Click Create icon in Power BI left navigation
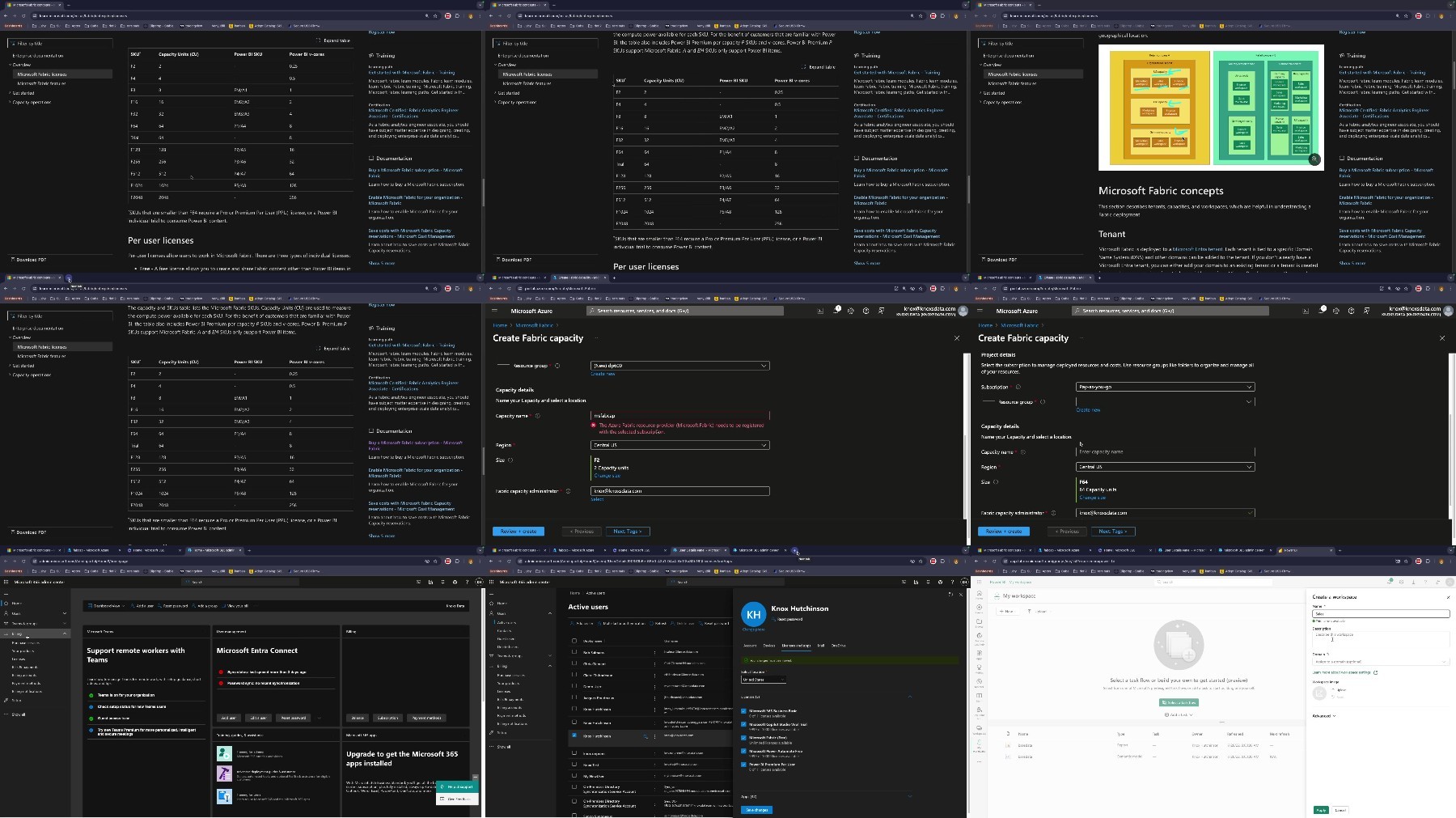 (x=980, y=608)
